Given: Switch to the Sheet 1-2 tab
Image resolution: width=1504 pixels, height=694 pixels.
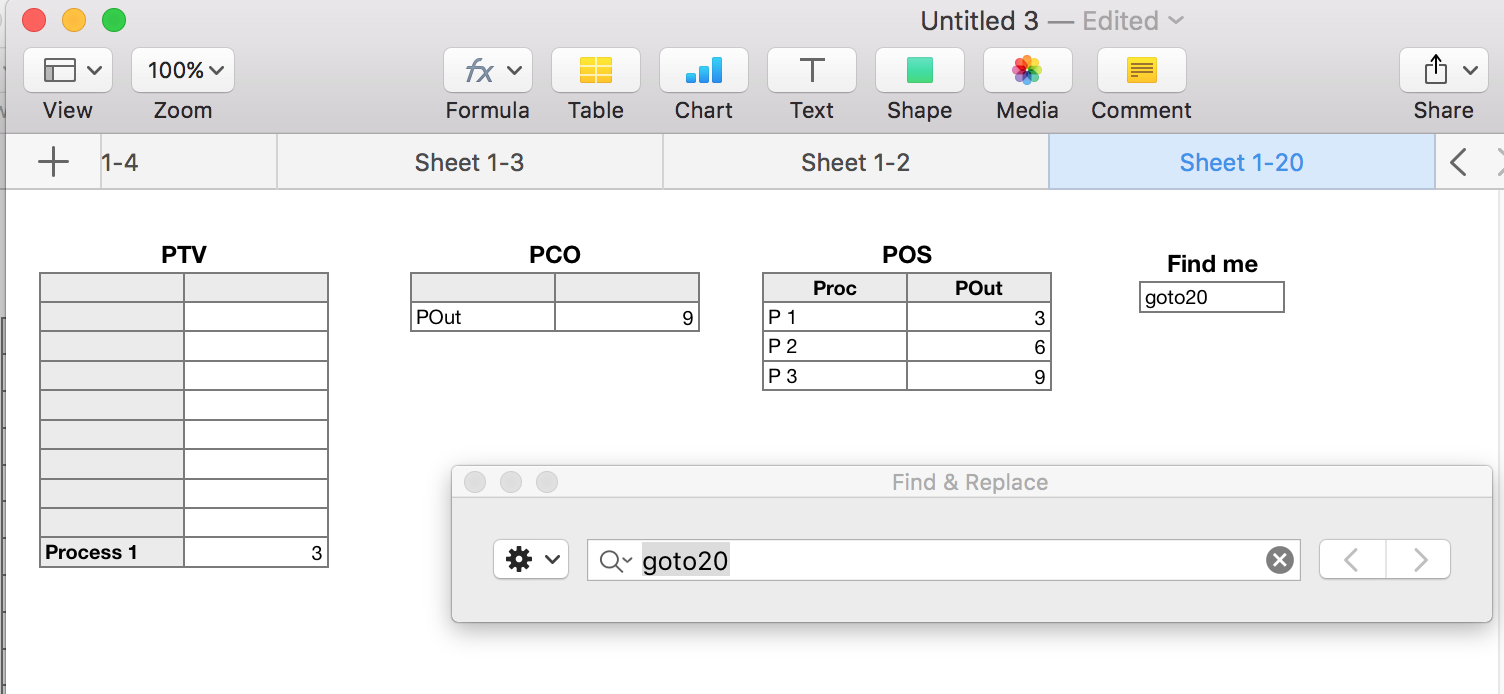Looking at the screenshot, I should 855,163.
